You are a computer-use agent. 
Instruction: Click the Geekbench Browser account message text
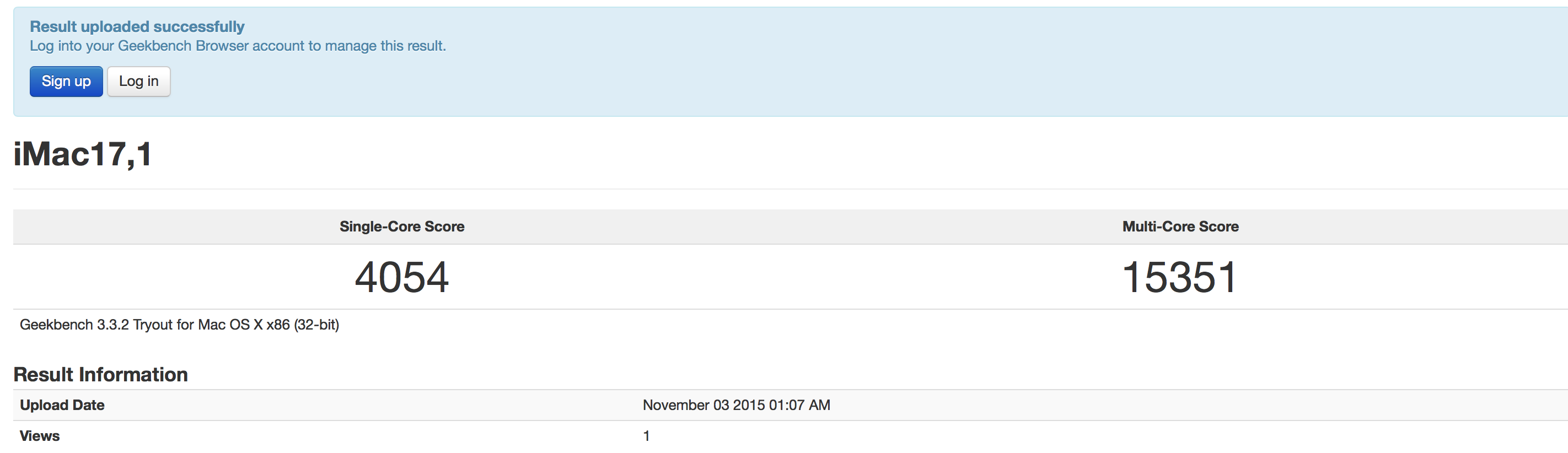click(238, 46)
